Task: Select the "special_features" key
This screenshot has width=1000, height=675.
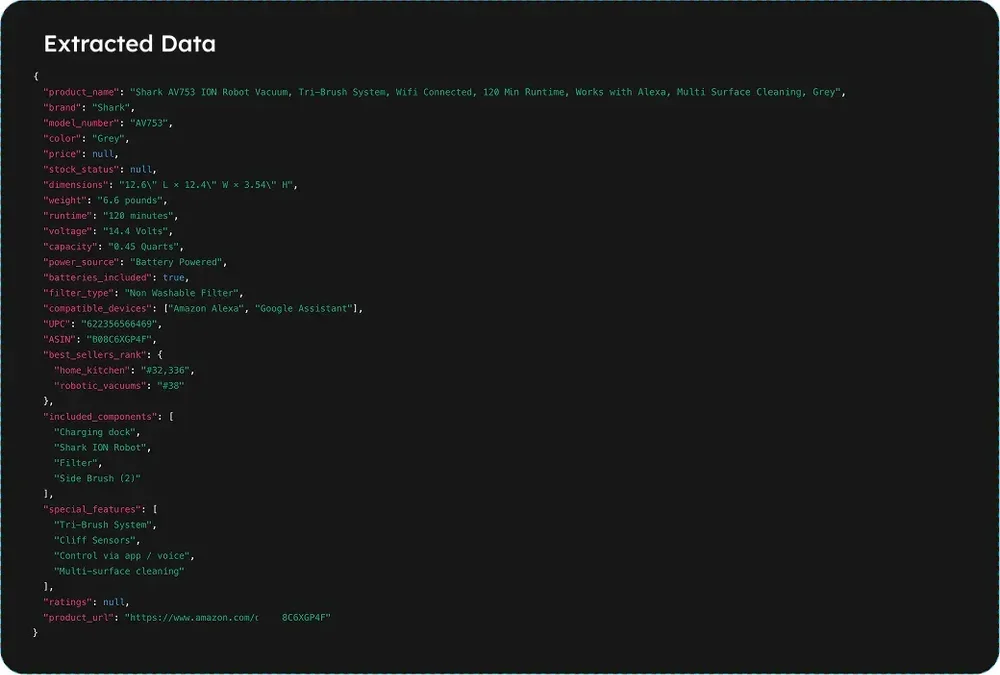Action: point(92,509)
